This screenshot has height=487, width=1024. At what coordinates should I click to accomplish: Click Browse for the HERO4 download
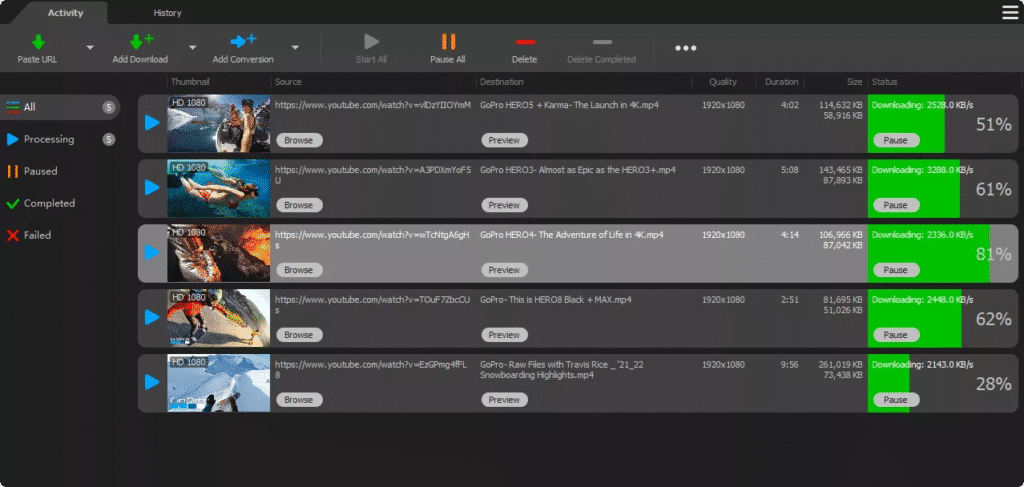coord(299,270)
